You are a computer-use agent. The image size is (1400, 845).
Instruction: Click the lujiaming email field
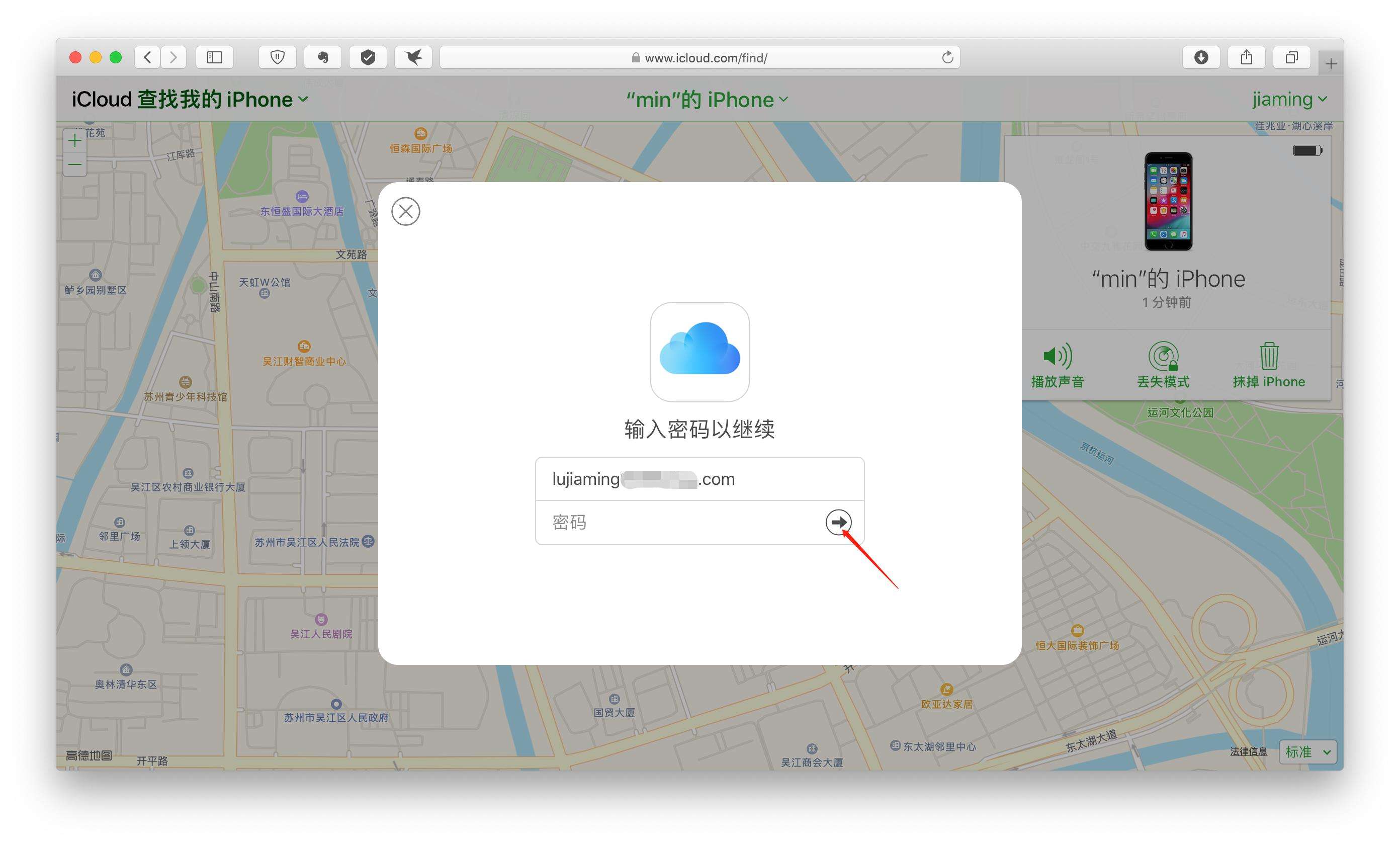[699, 479]
